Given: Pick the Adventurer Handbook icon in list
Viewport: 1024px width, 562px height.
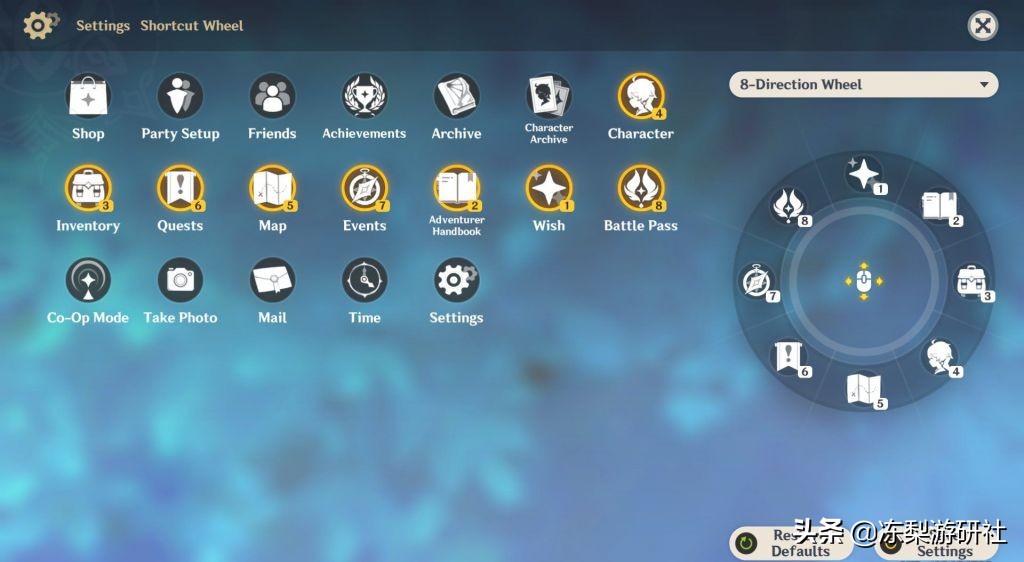Looking at the screenshot, I should [x=456, y=189].
